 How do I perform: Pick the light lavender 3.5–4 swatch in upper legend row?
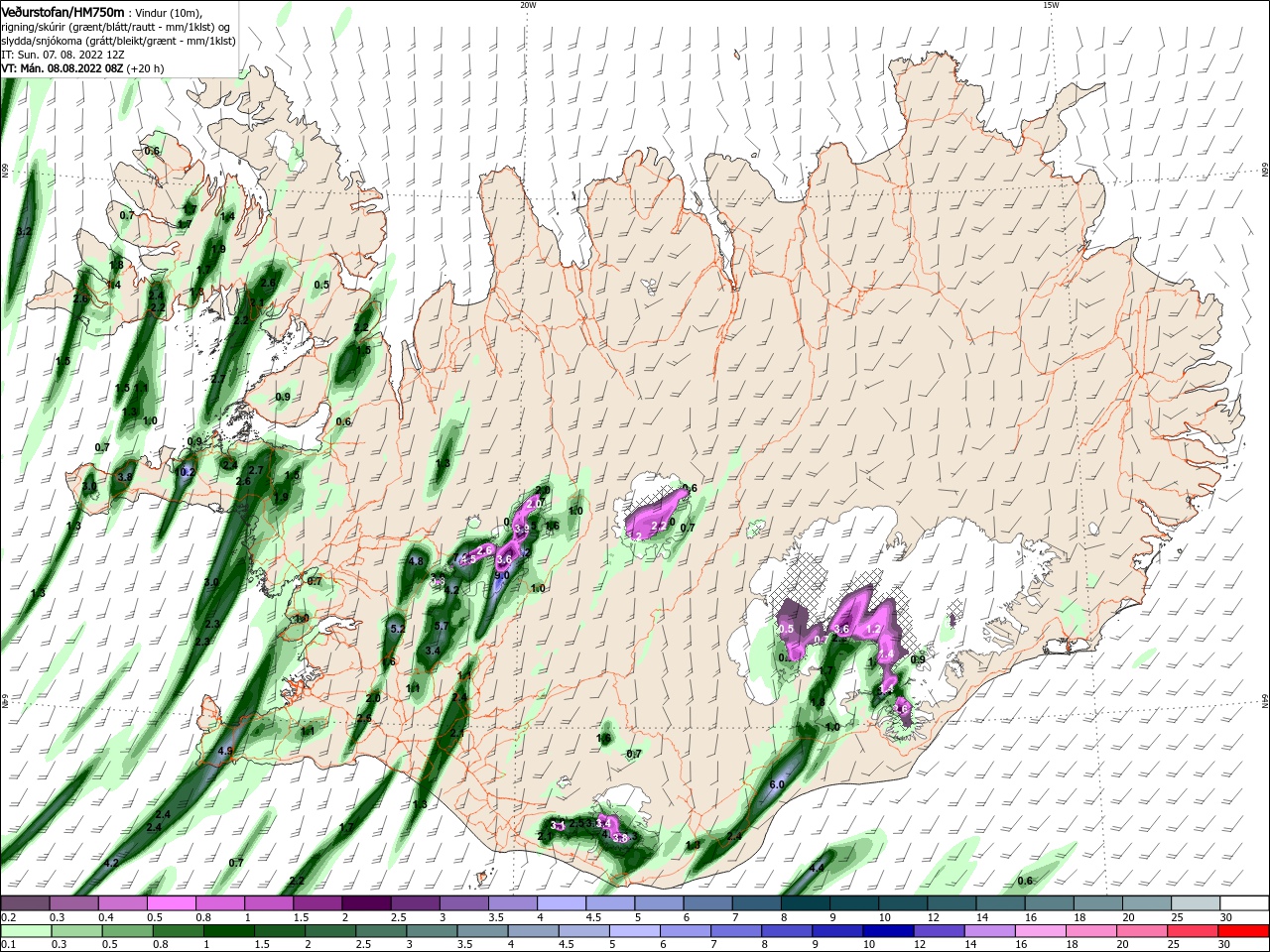click(513, 903)
